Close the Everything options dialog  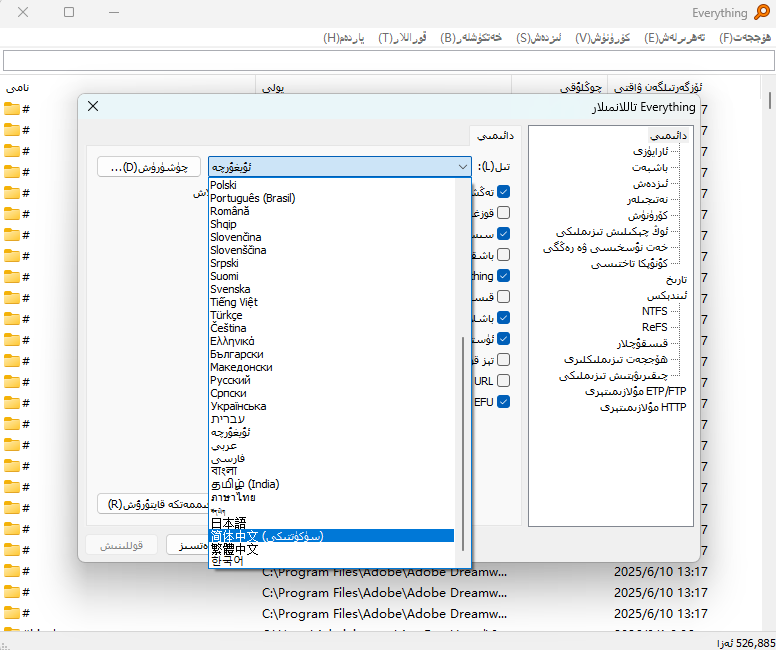[x=93, y=107]
